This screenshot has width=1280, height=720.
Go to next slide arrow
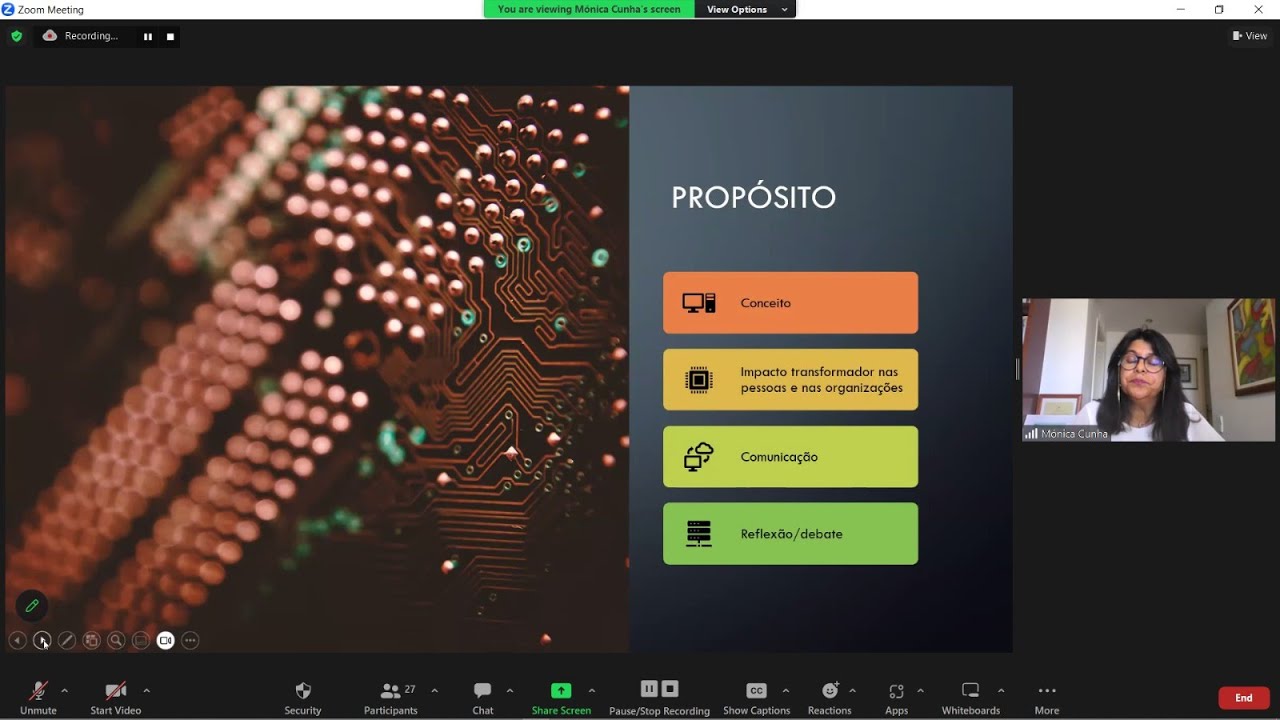pyautogui.click(x=41, y=640)
